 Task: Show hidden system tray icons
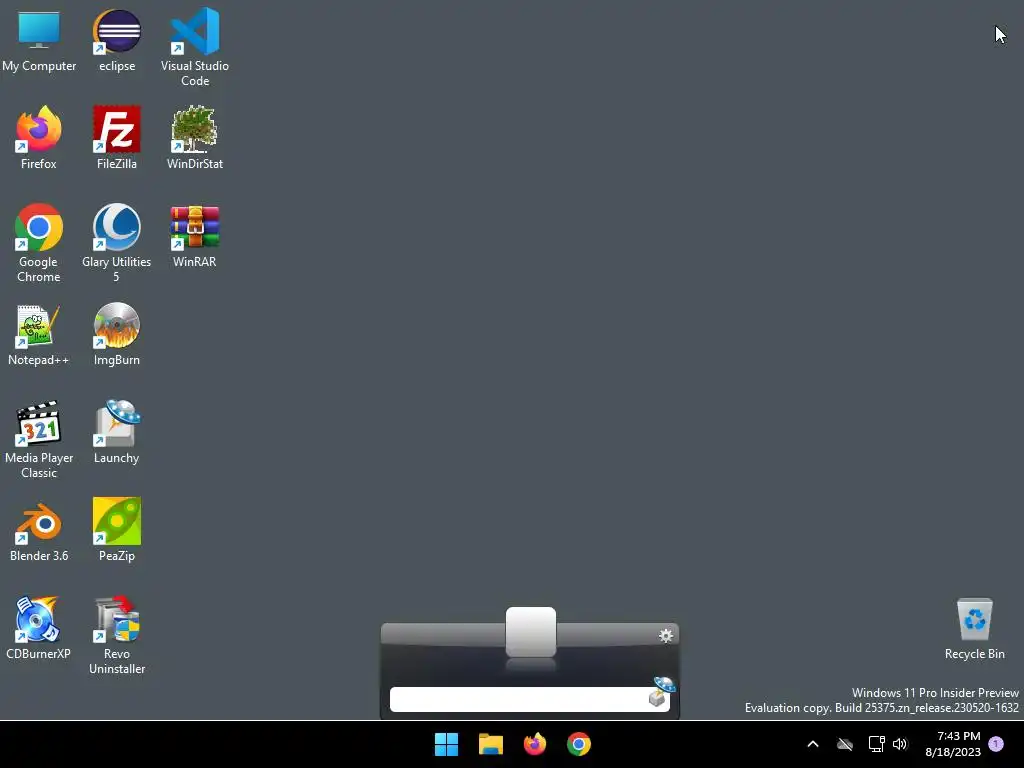(x=813, y=744)
